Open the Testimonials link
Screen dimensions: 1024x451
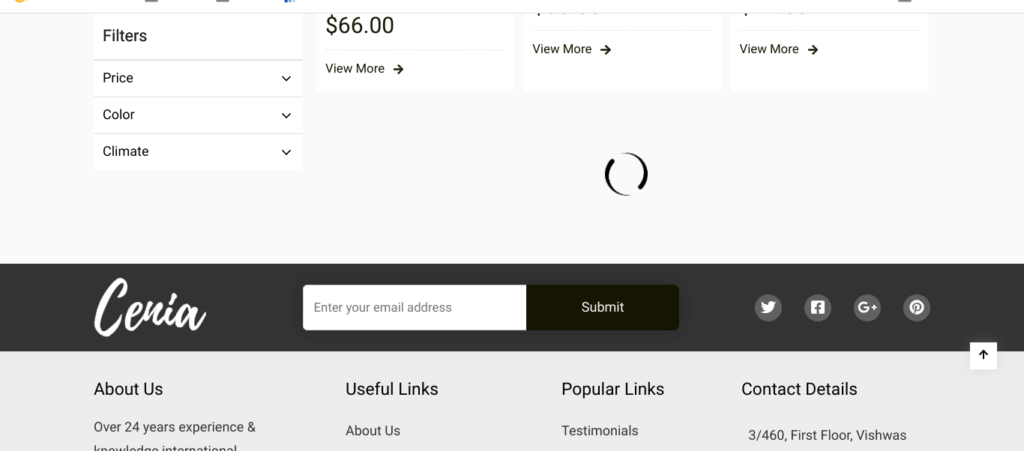[600, 431]
